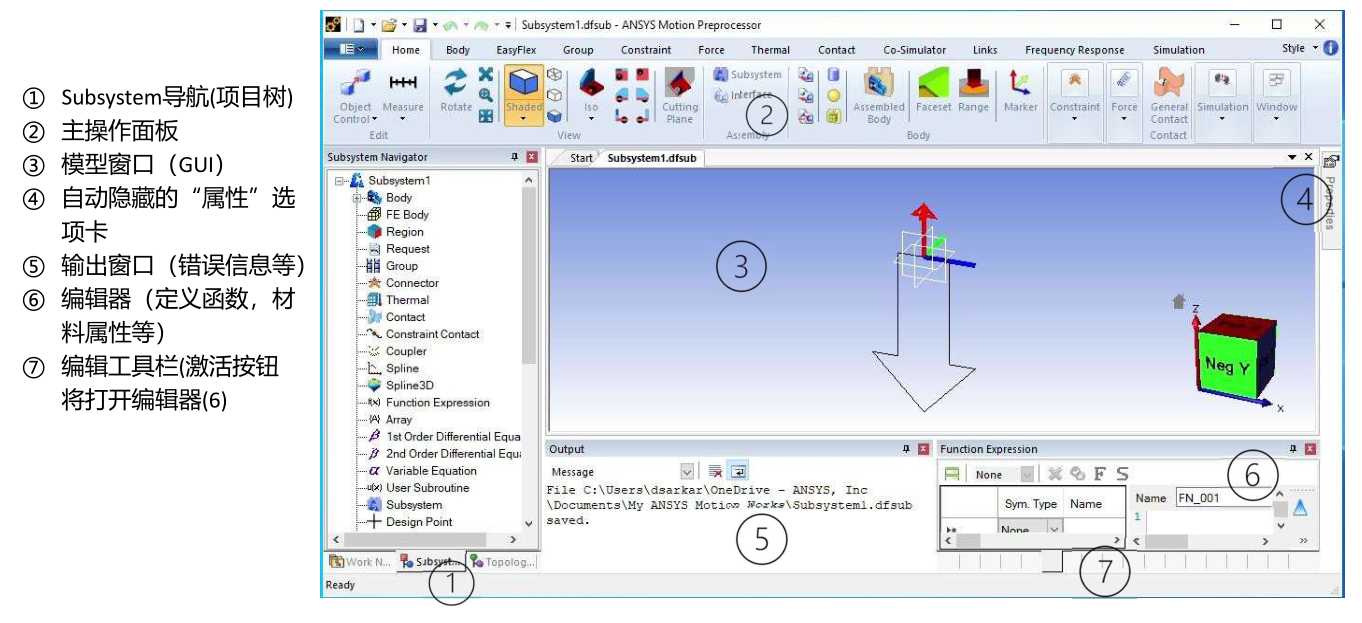Open the Cutting Plane tool
This screenshot has width=1362, height=623.
point(680,96)
